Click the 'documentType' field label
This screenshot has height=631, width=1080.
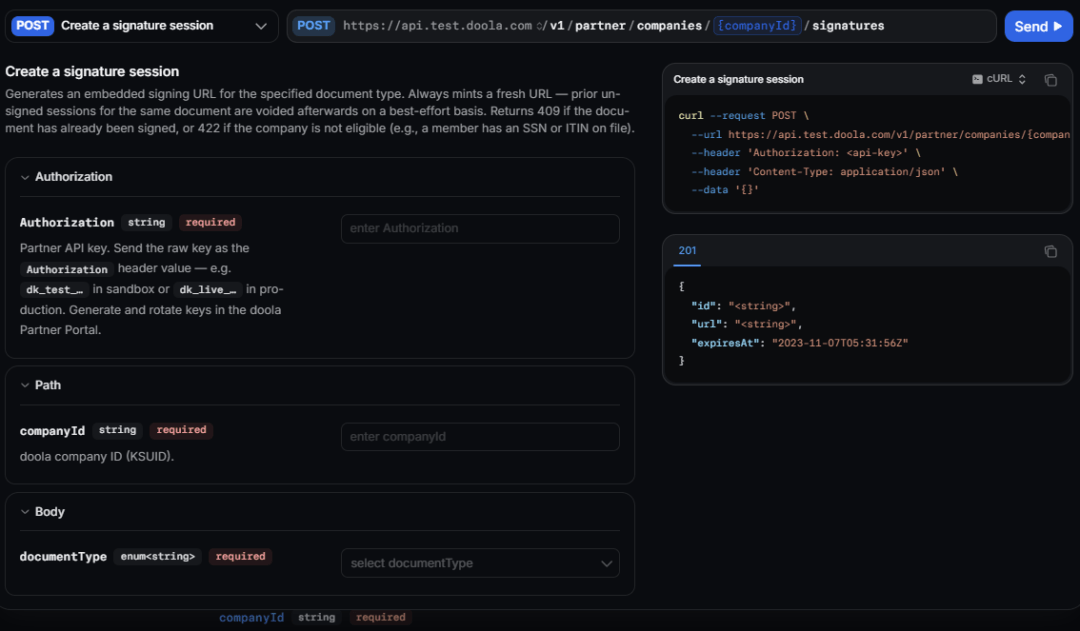point(63,557)
